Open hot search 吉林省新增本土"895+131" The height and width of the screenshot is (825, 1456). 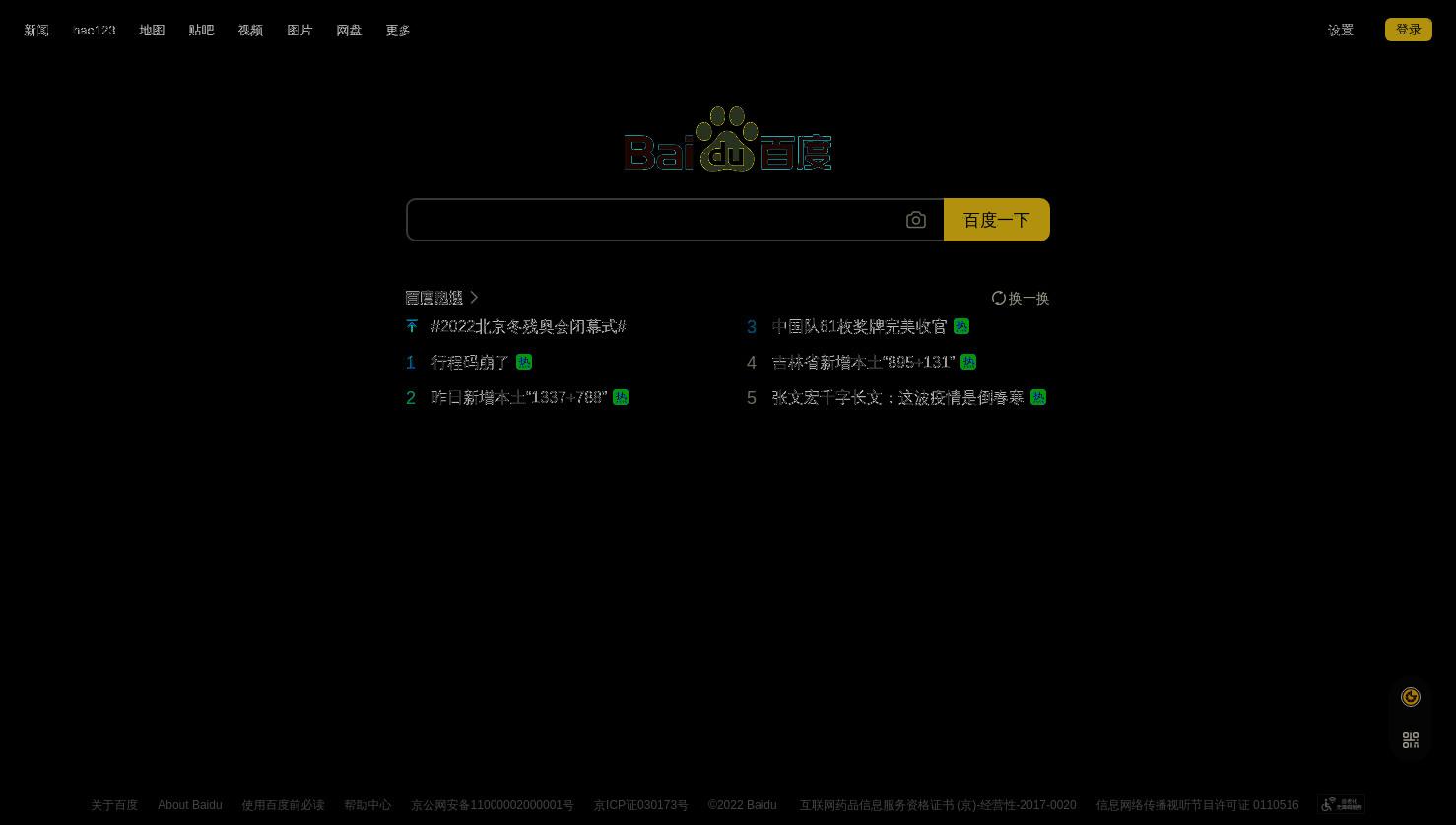point(864,362)
